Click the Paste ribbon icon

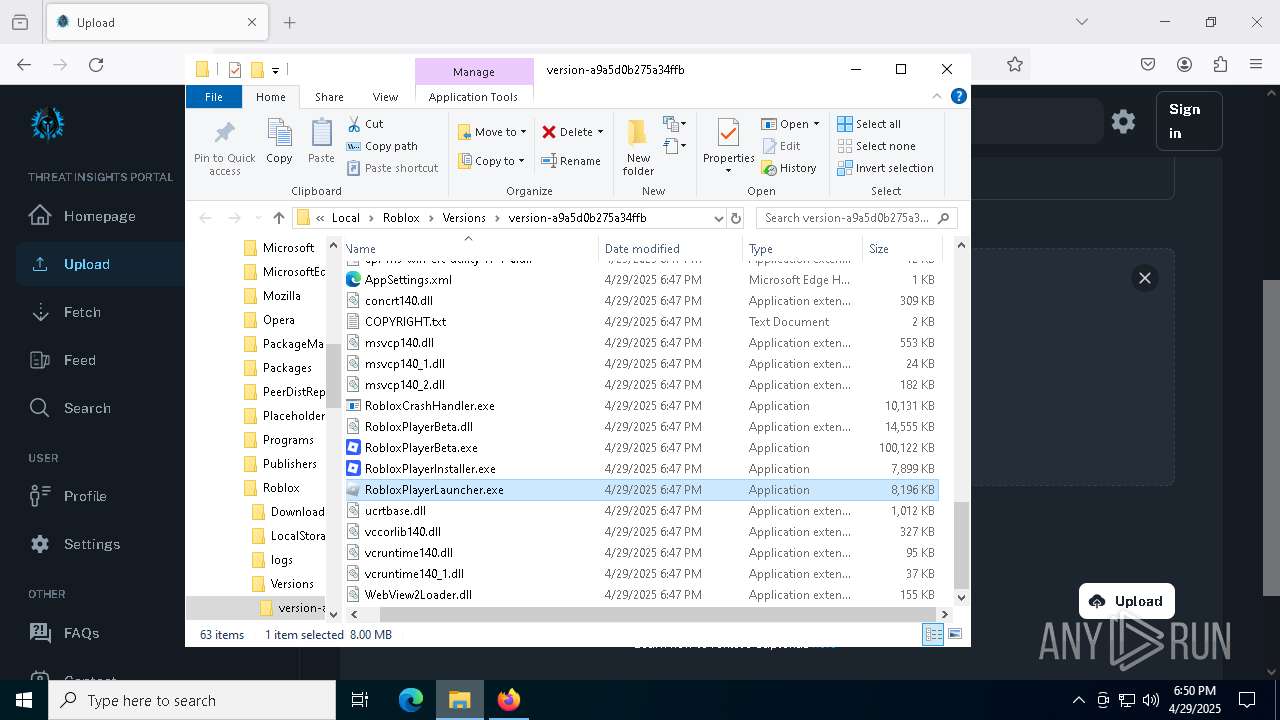tap(321, 141)
